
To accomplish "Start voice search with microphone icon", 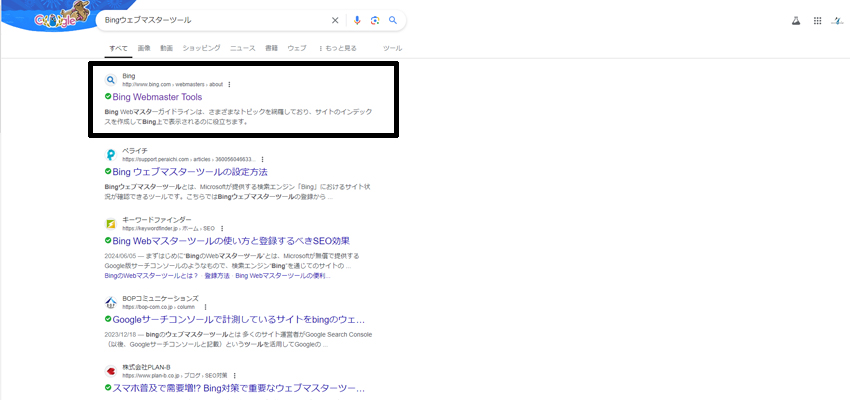I will [357, 21].
